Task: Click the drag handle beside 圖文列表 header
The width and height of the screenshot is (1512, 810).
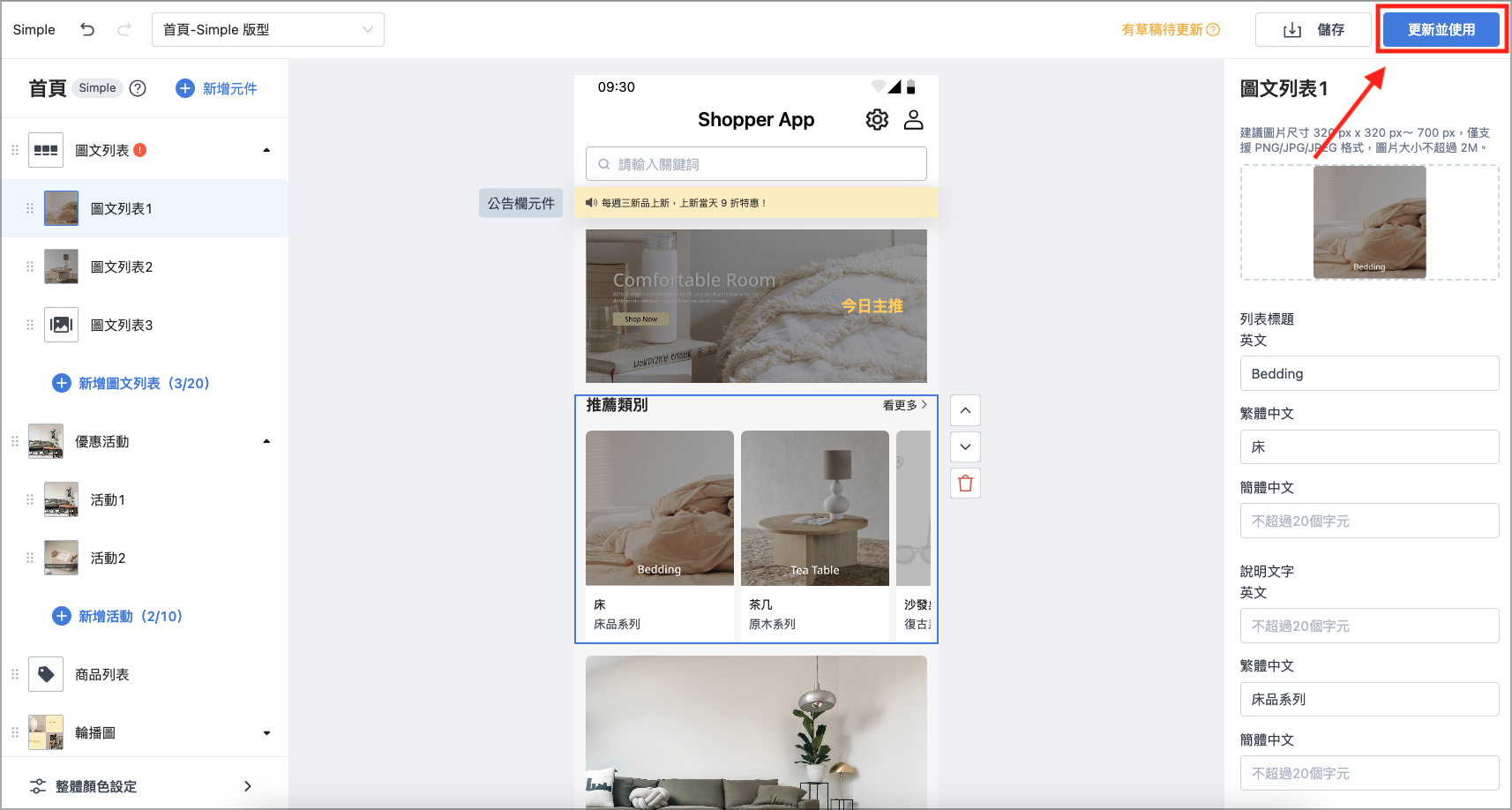Action: 15,150
